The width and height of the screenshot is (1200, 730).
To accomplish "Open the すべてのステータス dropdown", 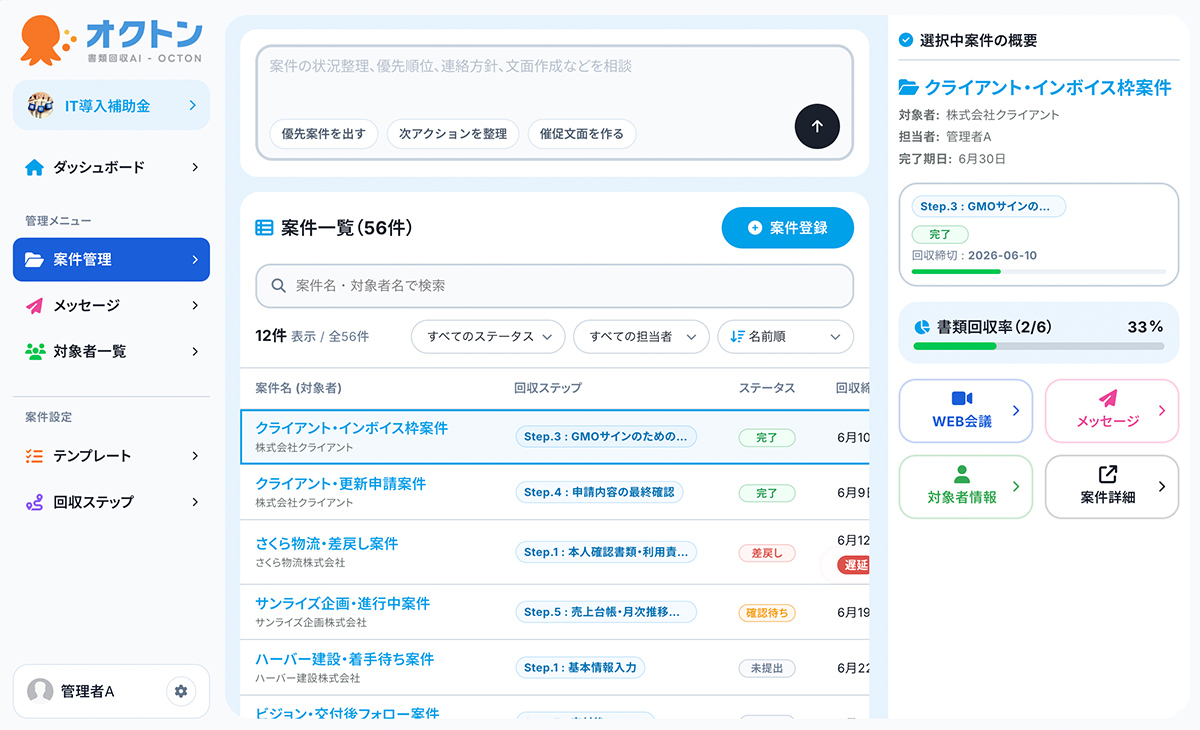I will (x=488, y=337).
